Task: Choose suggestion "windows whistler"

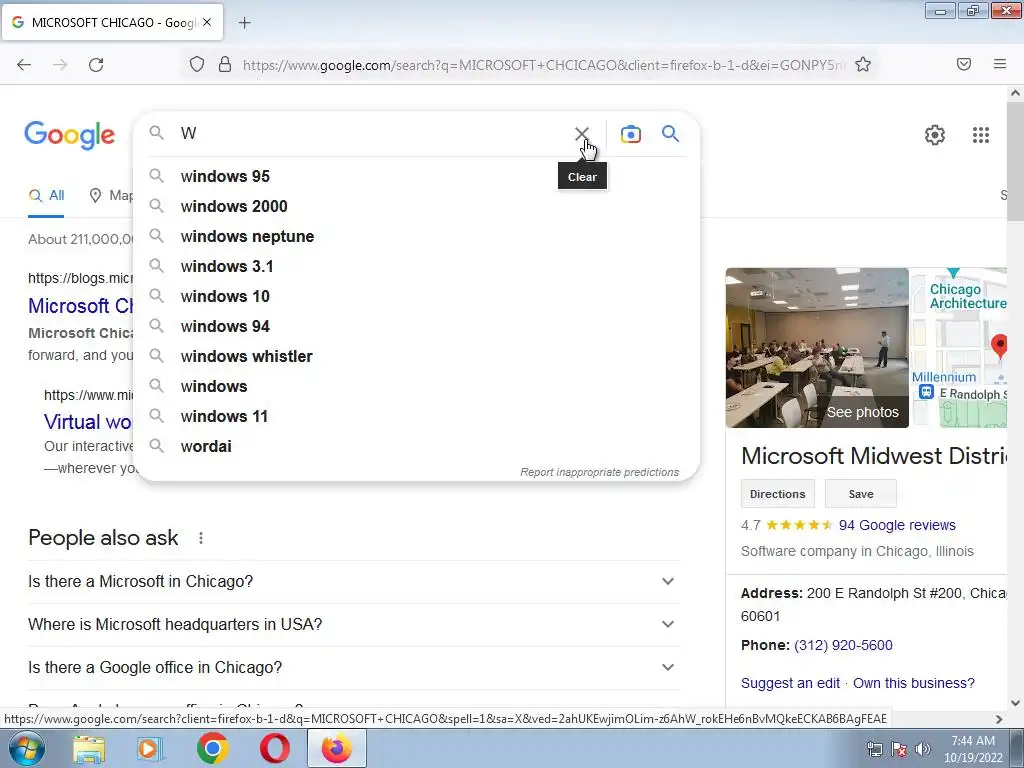Action: (x=417, y=357)
